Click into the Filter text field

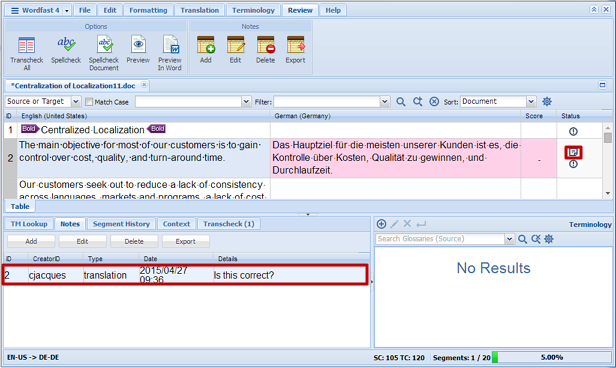pyautogui.click(x=327, y=102)
